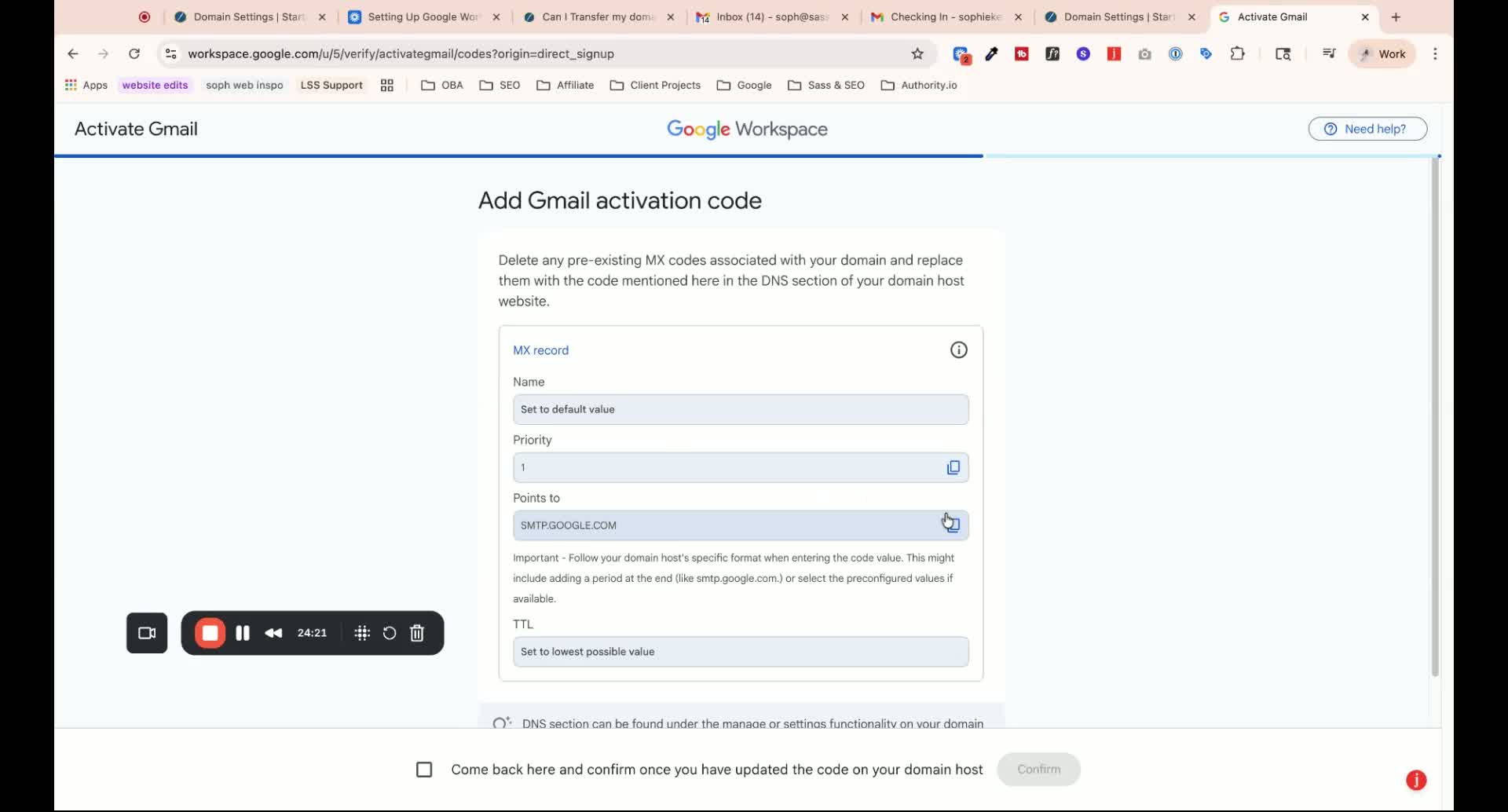Open a new browser tab
The image size is (1508, 812).
point(1396,16)
